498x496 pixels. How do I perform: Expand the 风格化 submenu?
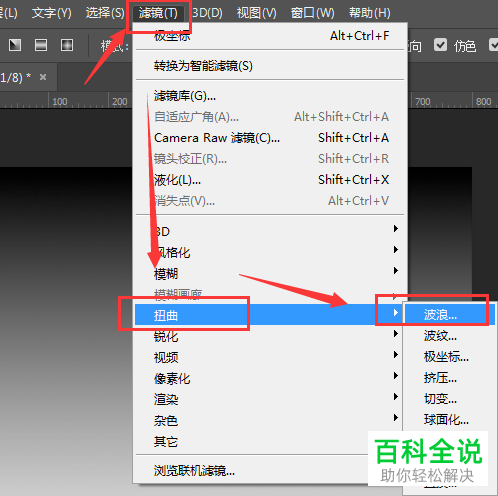pyautogui.click(x=270, y=252)
